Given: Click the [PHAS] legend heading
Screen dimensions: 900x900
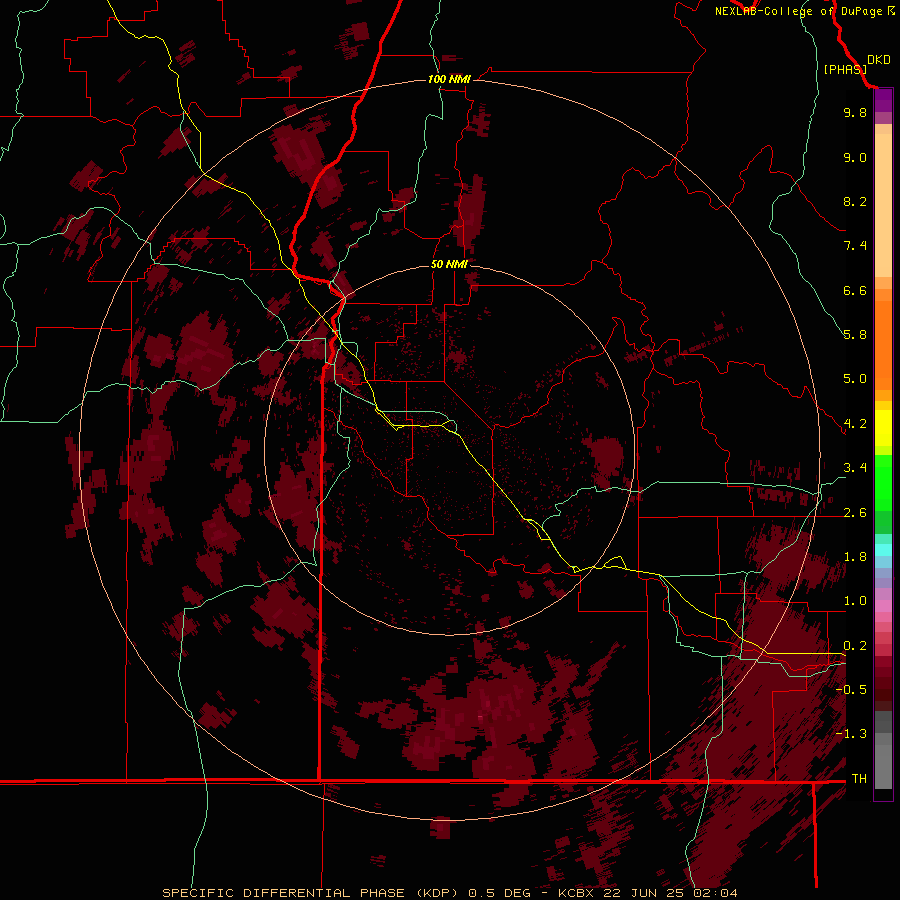Looking at the screenshot, I should pyautogui.click(x=845, y=69).
